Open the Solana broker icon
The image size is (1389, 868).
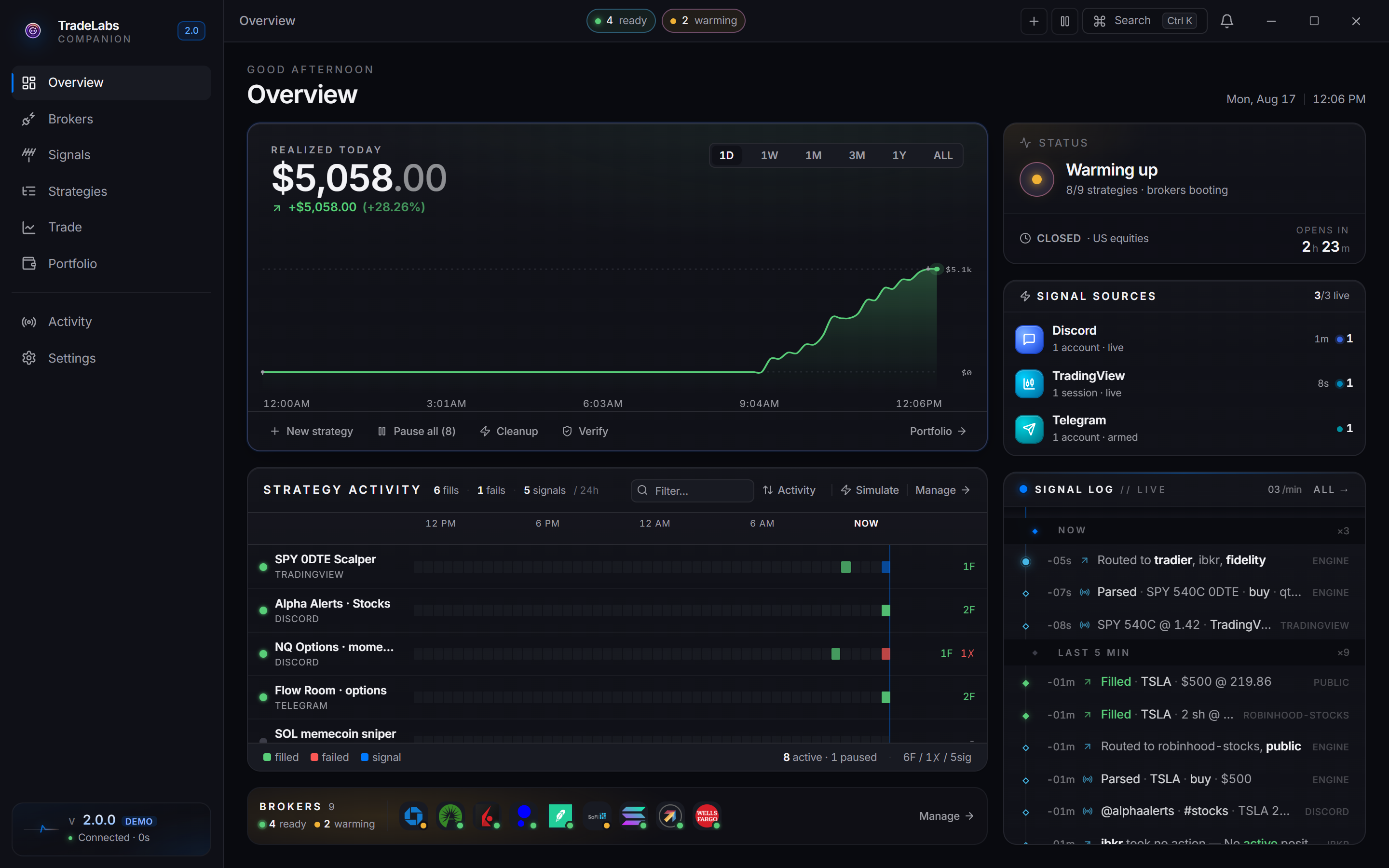(634, 816)
